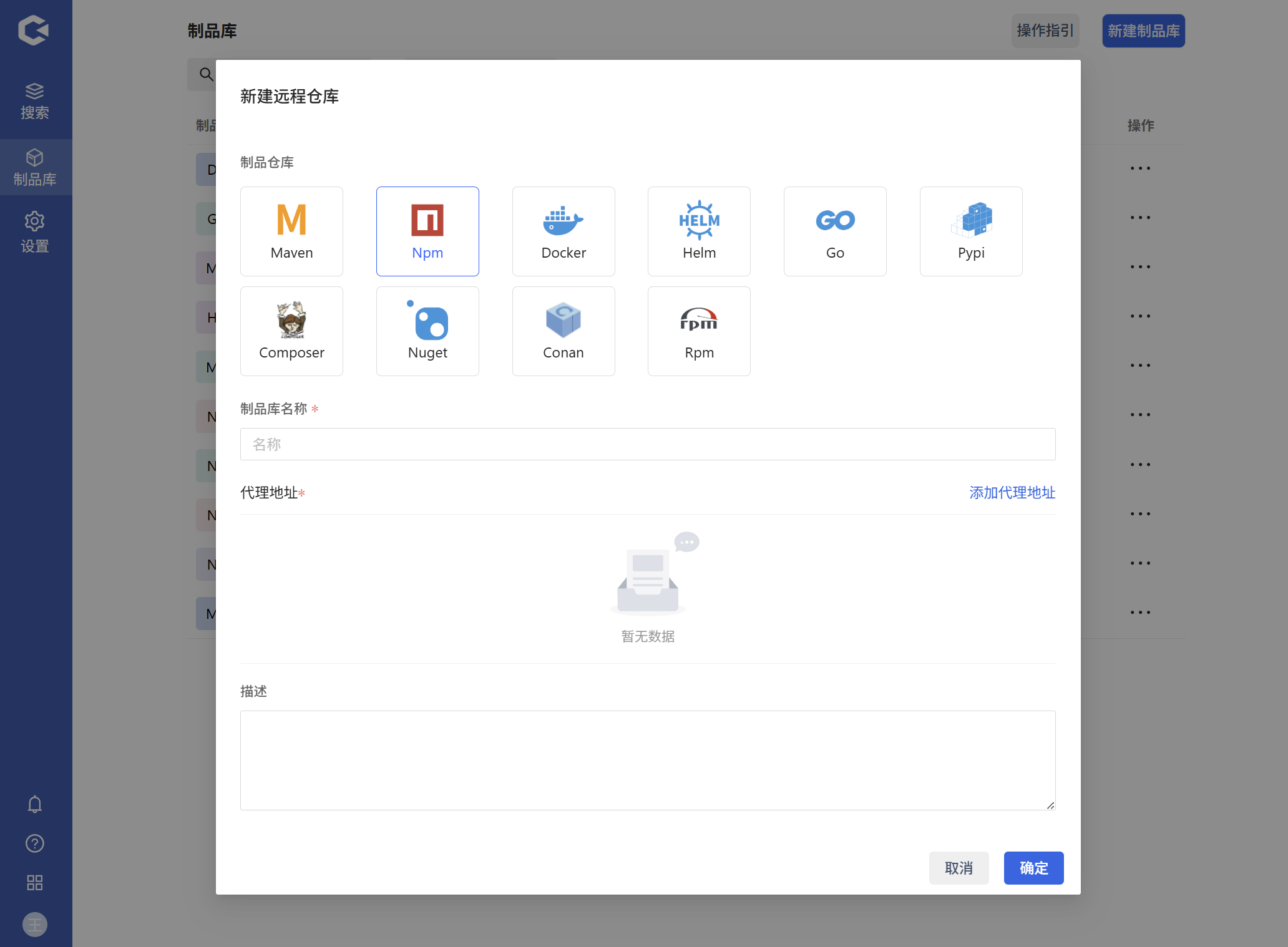Click into the description textarea

pos(647,760)
